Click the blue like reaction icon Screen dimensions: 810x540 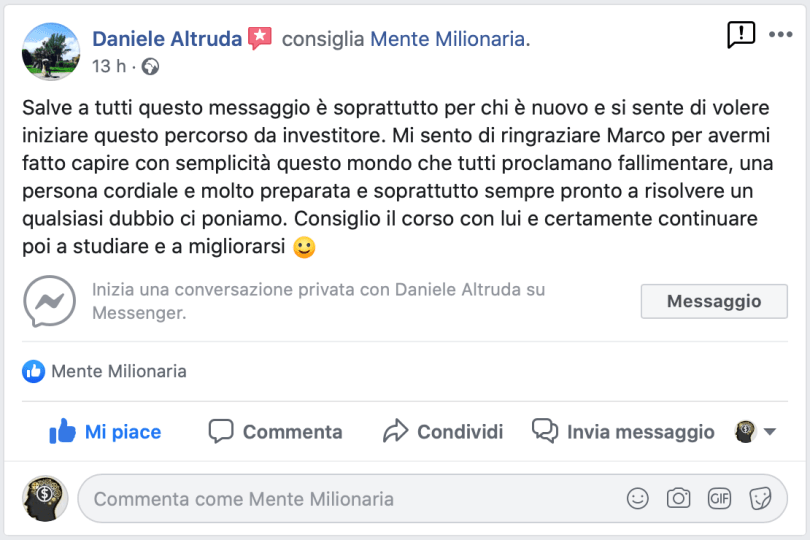34,371
